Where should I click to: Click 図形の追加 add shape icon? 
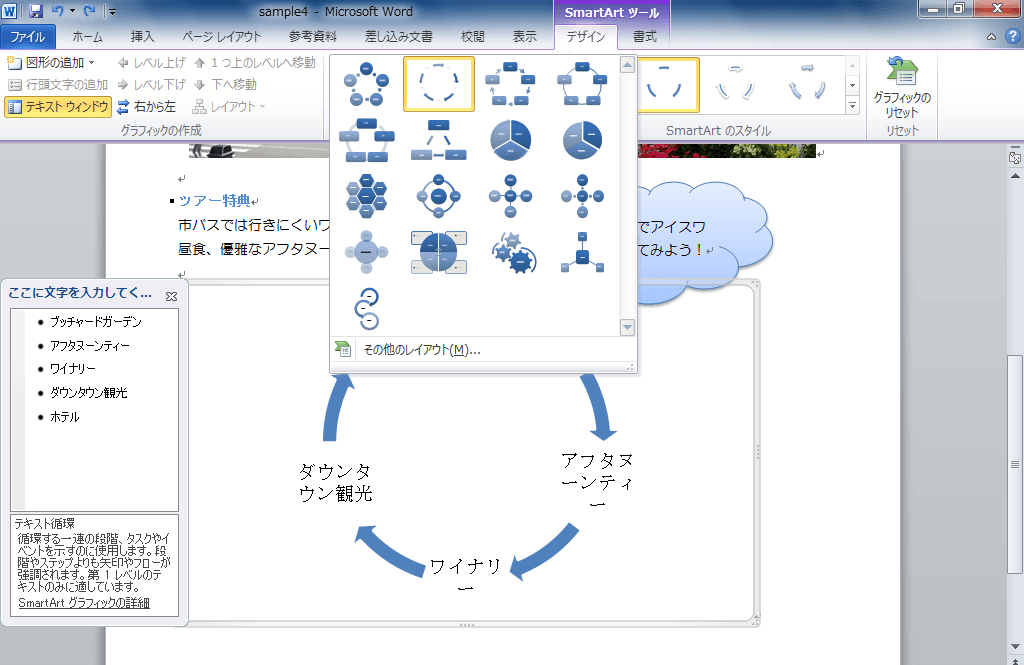(x=14, y=63)
